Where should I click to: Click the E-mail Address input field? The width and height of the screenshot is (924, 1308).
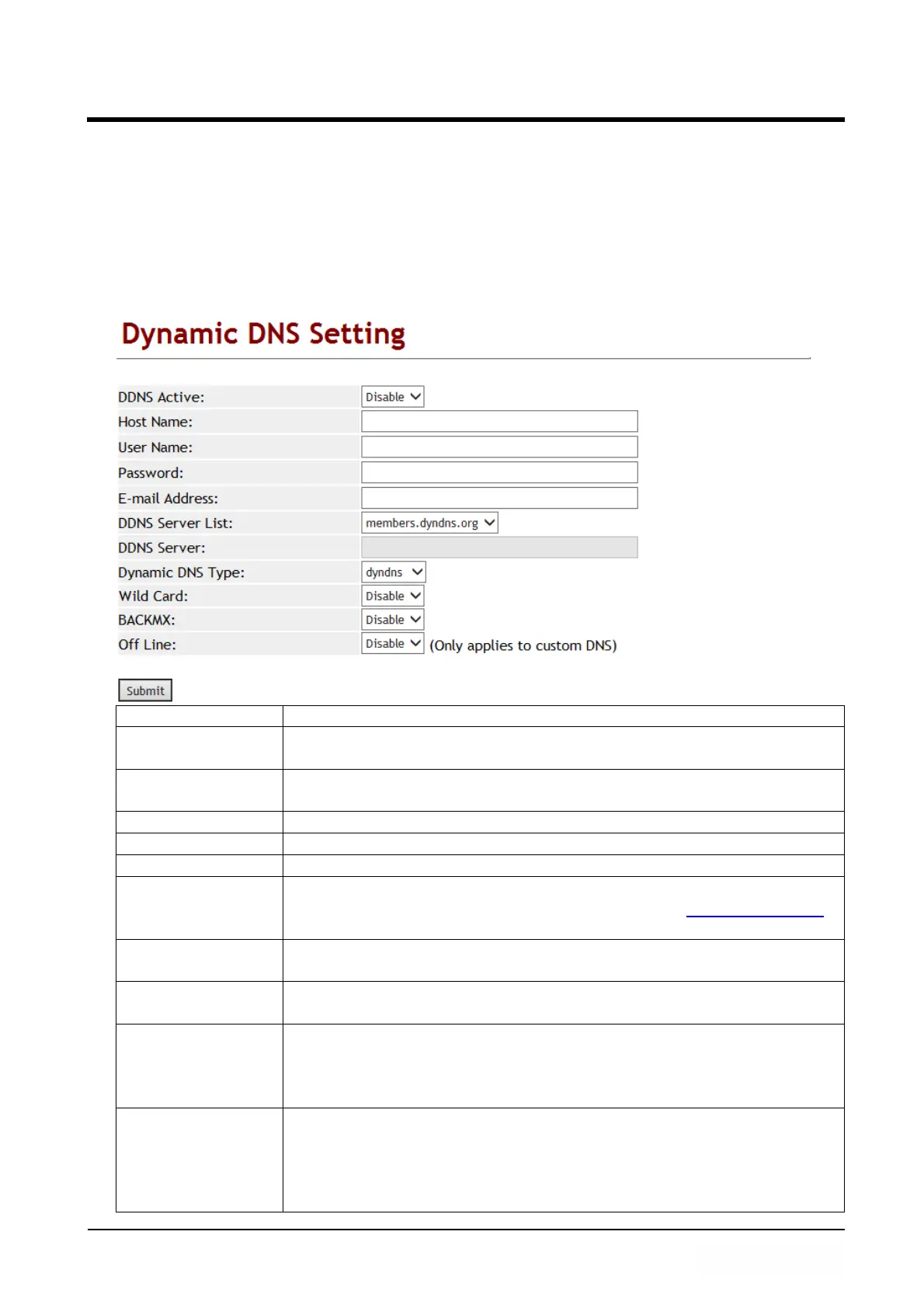coord(499,498)
